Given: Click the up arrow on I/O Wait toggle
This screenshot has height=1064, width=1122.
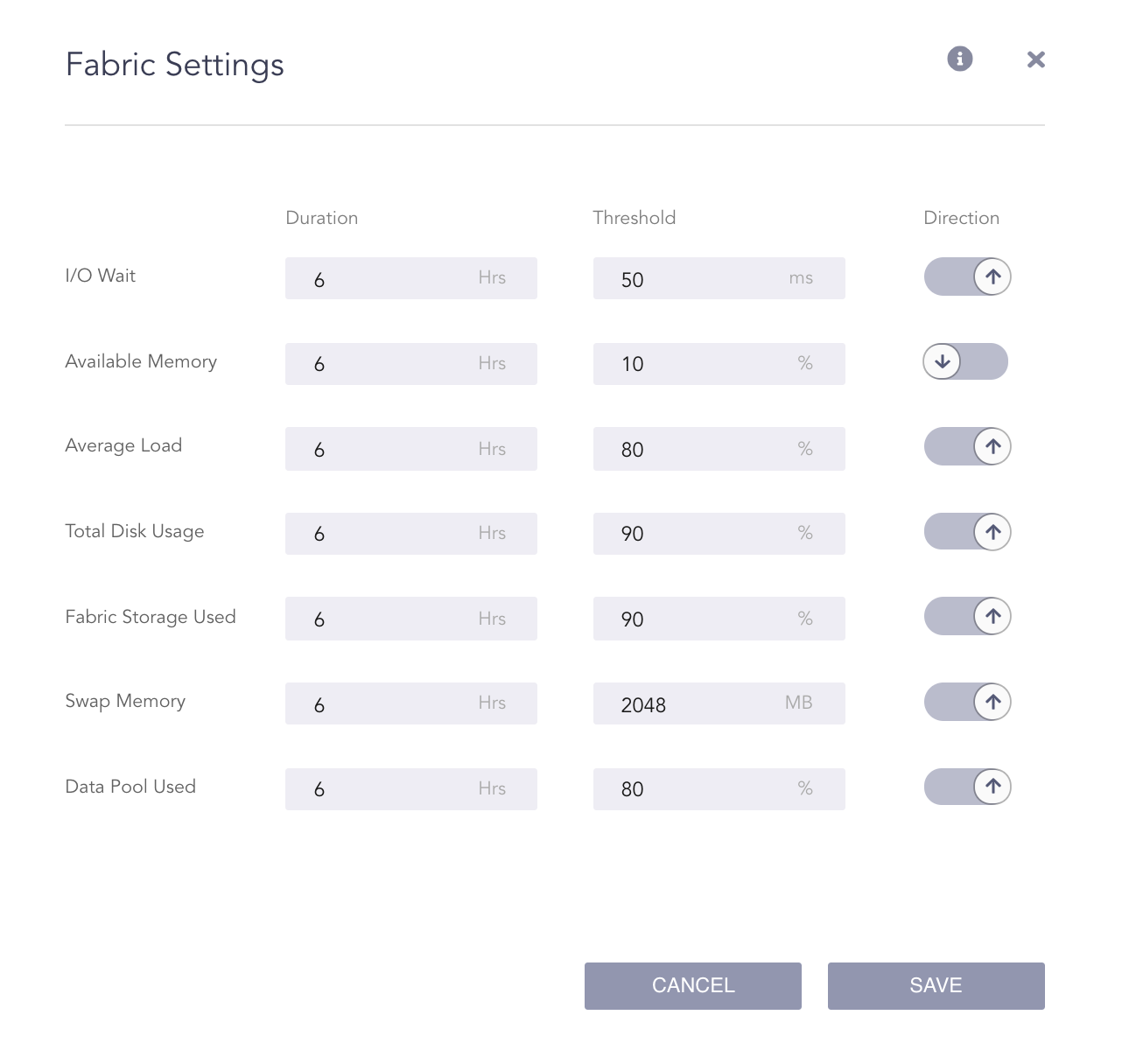Looking at the screenshot, I should coord(992,276).
